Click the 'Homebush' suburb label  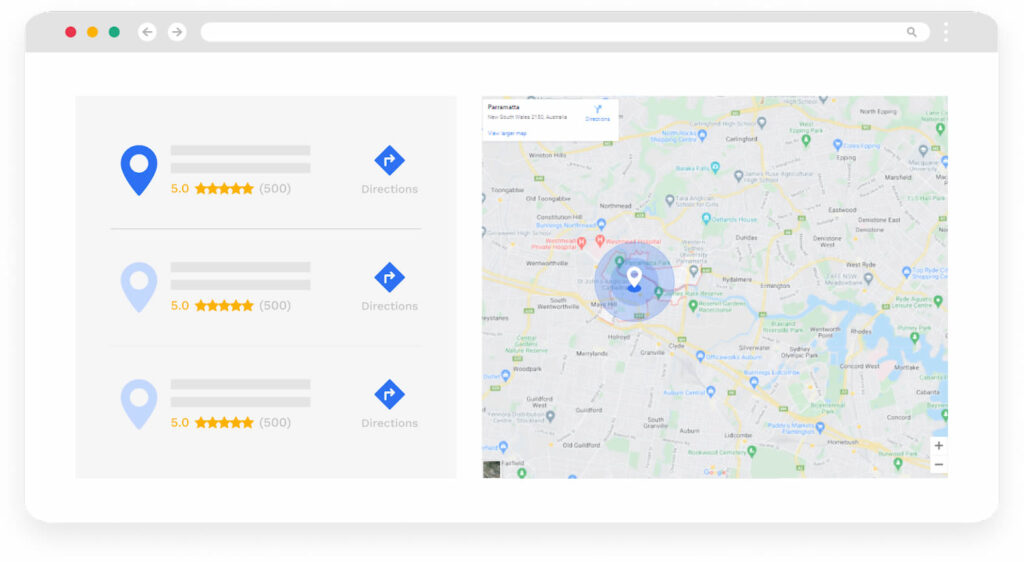click(x=842, y=442)
